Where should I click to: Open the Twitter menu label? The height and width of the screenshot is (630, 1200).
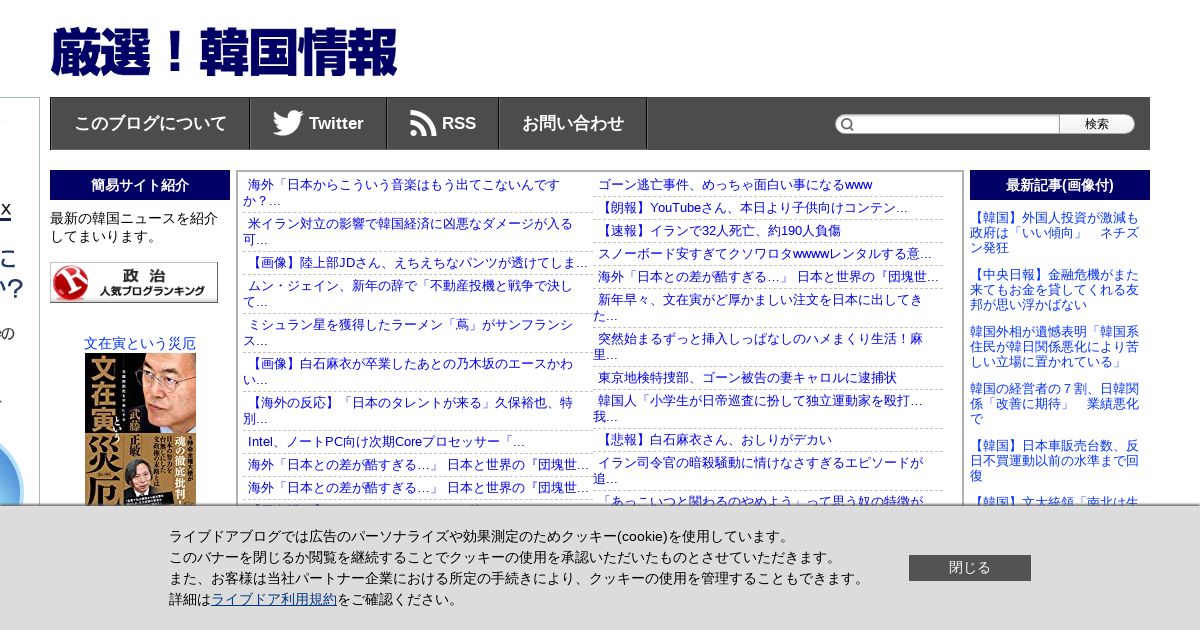point(336,123)
